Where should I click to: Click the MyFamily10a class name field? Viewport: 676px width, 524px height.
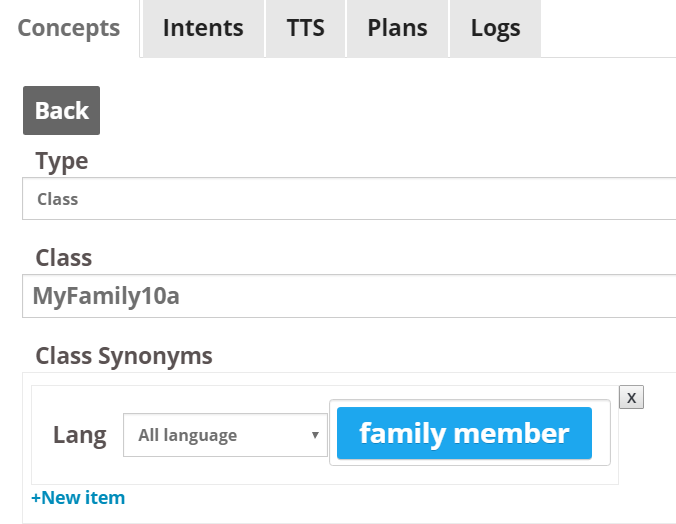coord(349,296)
